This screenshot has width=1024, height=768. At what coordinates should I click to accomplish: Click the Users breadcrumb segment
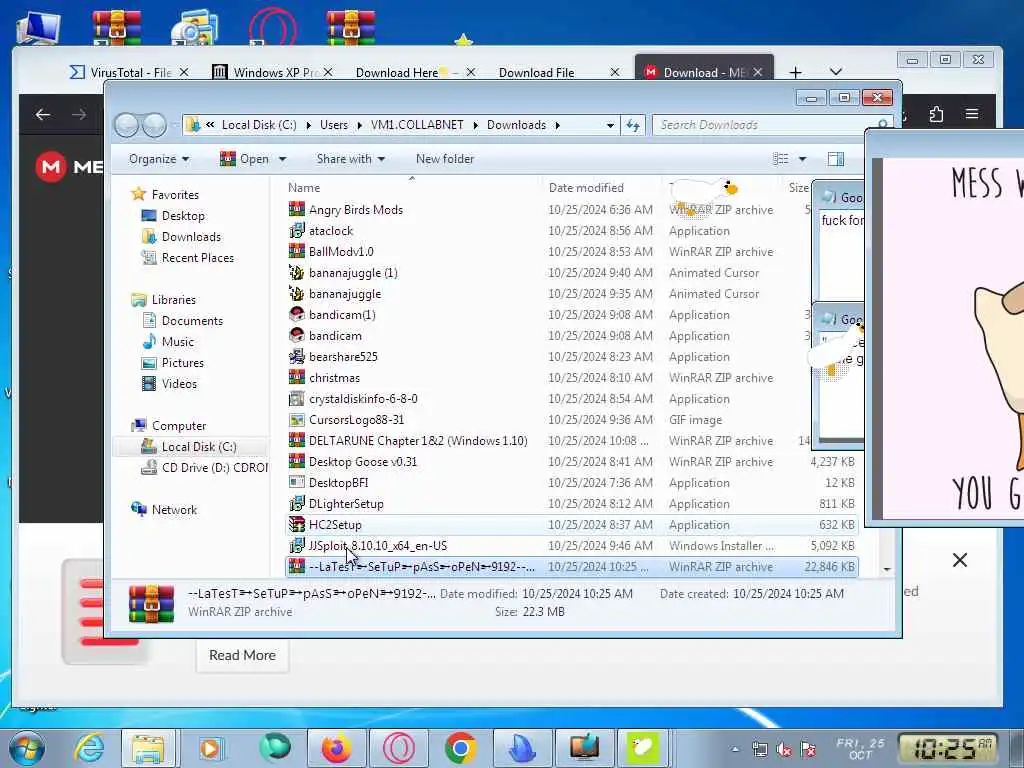[334, 125]
